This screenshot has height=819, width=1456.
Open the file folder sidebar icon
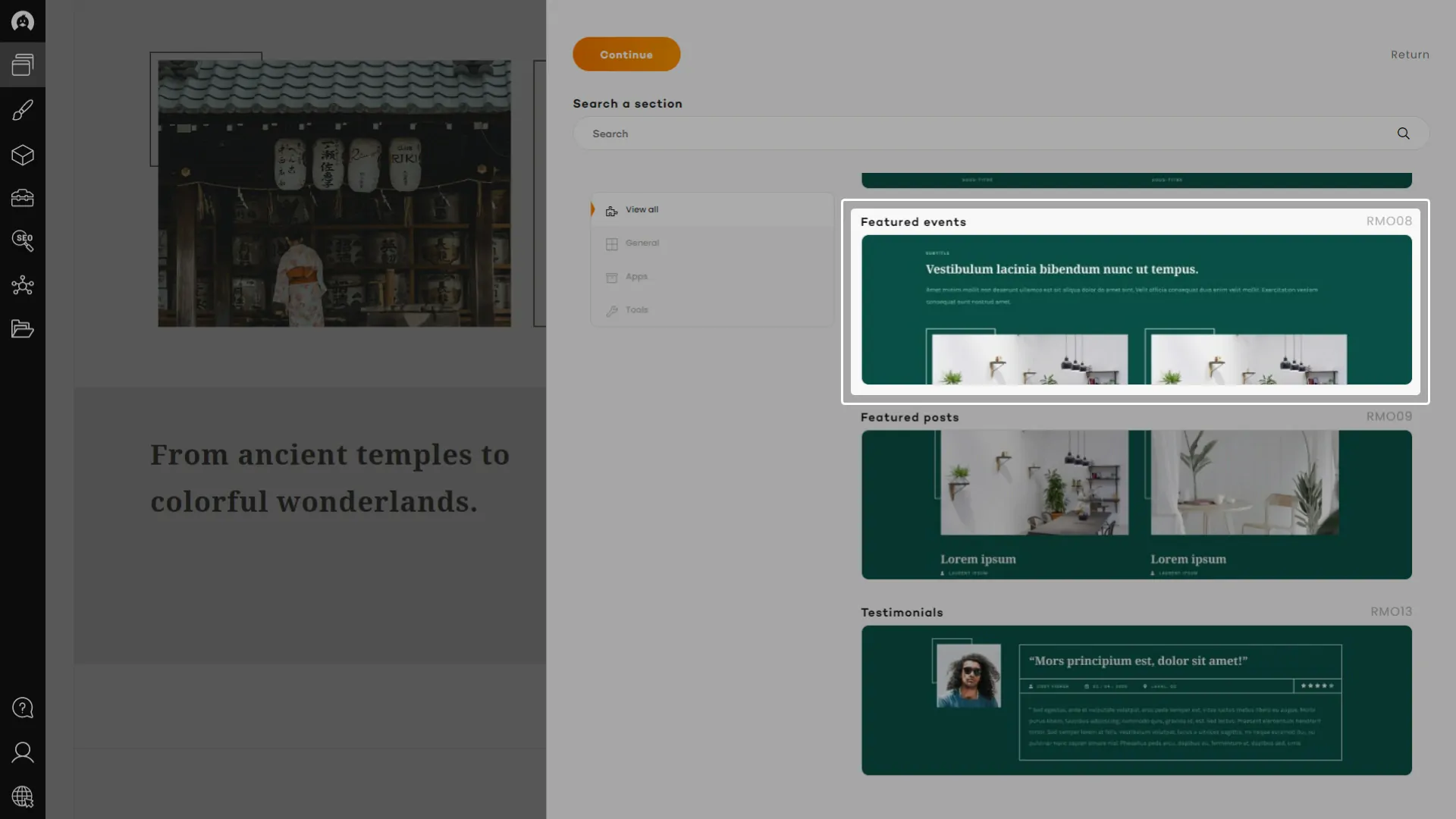click(22, 329)
